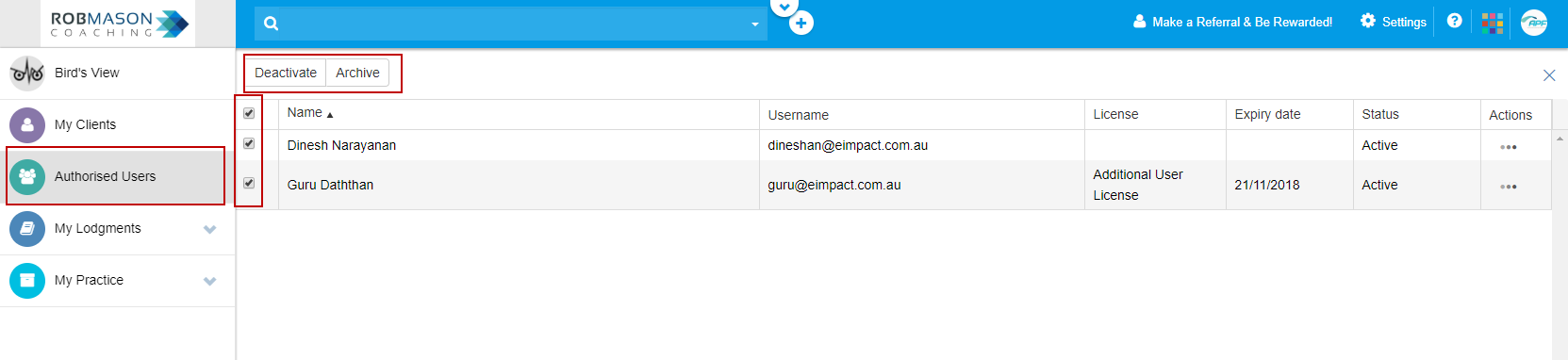Viewport: 1568px width, 360px height.
Task: Expand the round chevron-down button above plus
Action: pyautogui.click(x=784, y=6)
